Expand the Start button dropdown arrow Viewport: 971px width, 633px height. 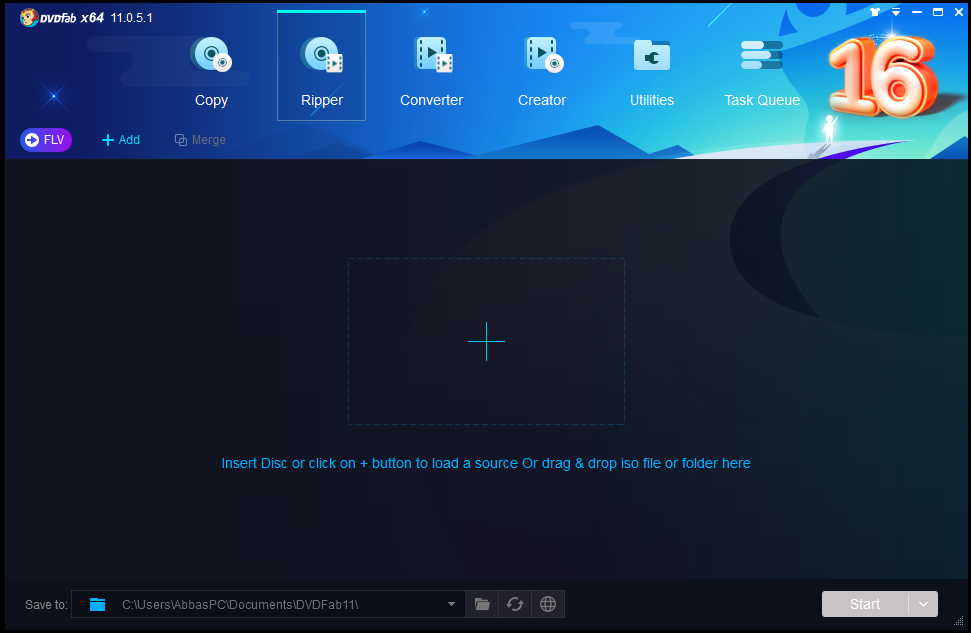coord(923,604)
